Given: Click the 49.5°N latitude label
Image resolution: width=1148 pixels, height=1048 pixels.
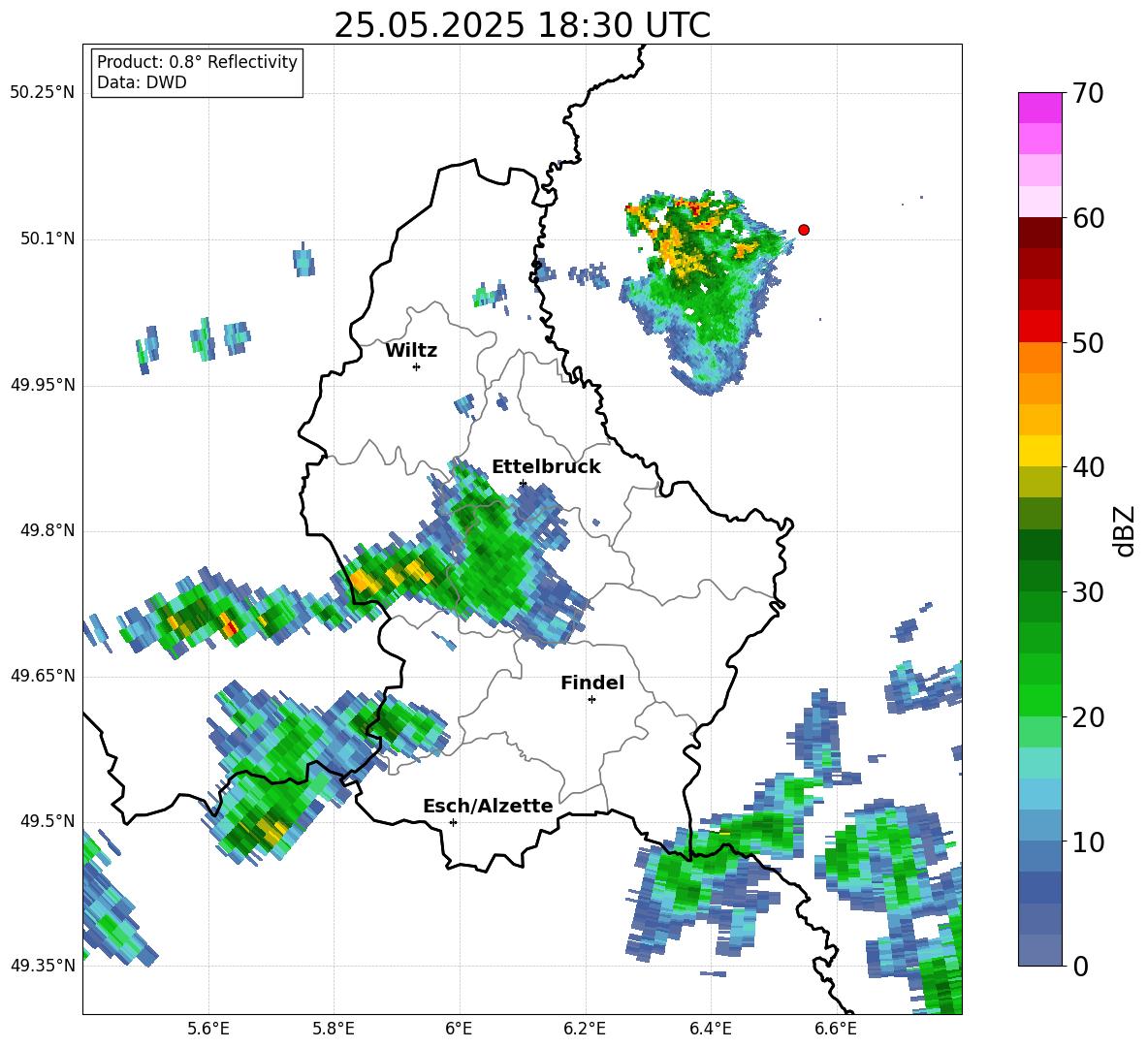Looking at the screenshot, I should pos(48,821).
